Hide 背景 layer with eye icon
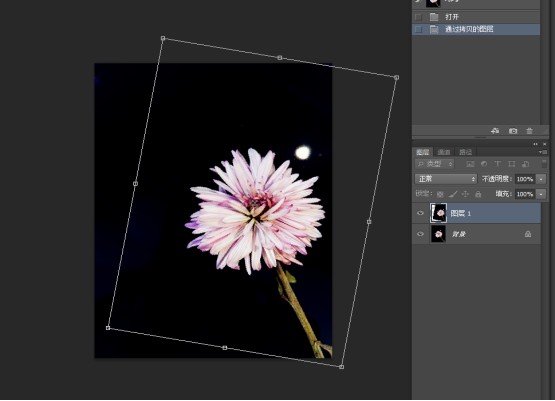 pos(420,234)
